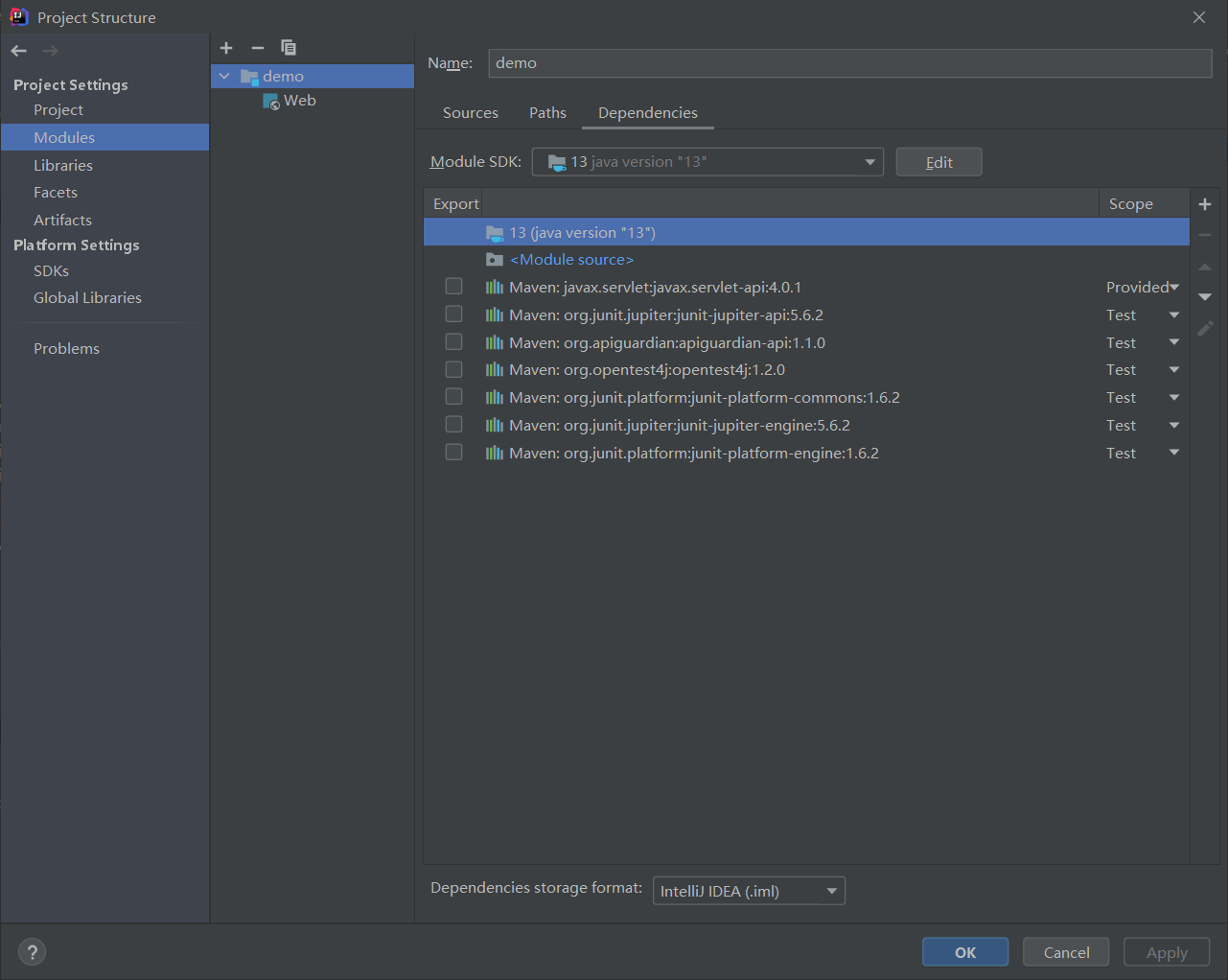Confirm with the OK button
Viewport: 1228px width, 980px height.
point(965,952)
